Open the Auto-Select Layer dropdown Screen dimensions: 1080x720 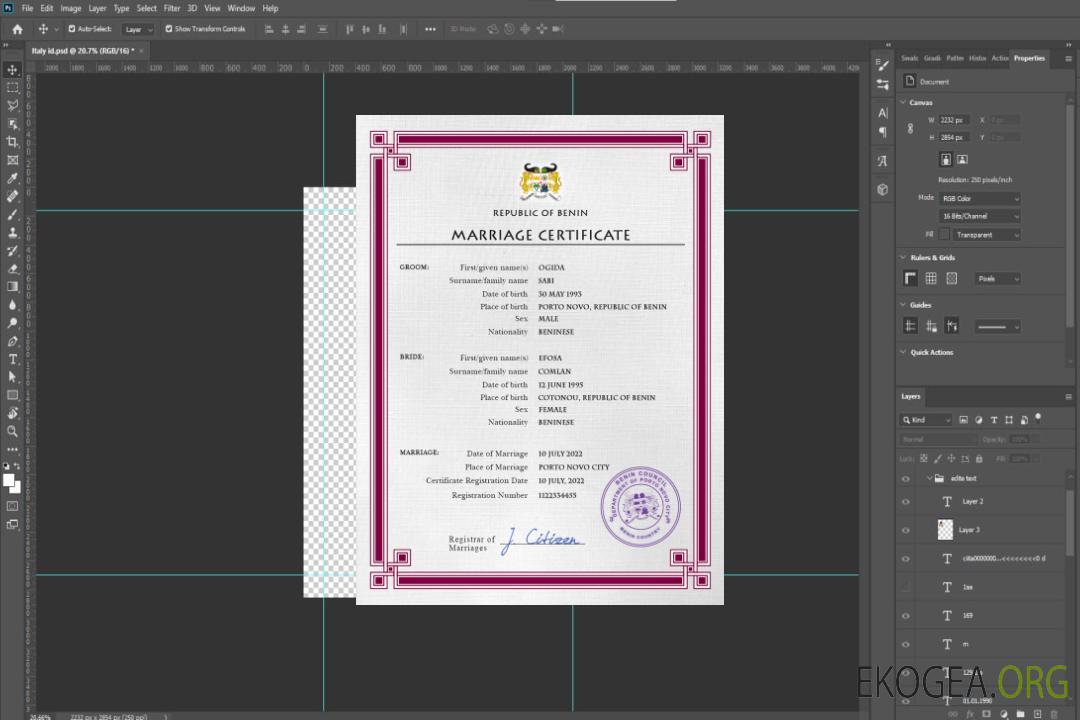point(138,29)
